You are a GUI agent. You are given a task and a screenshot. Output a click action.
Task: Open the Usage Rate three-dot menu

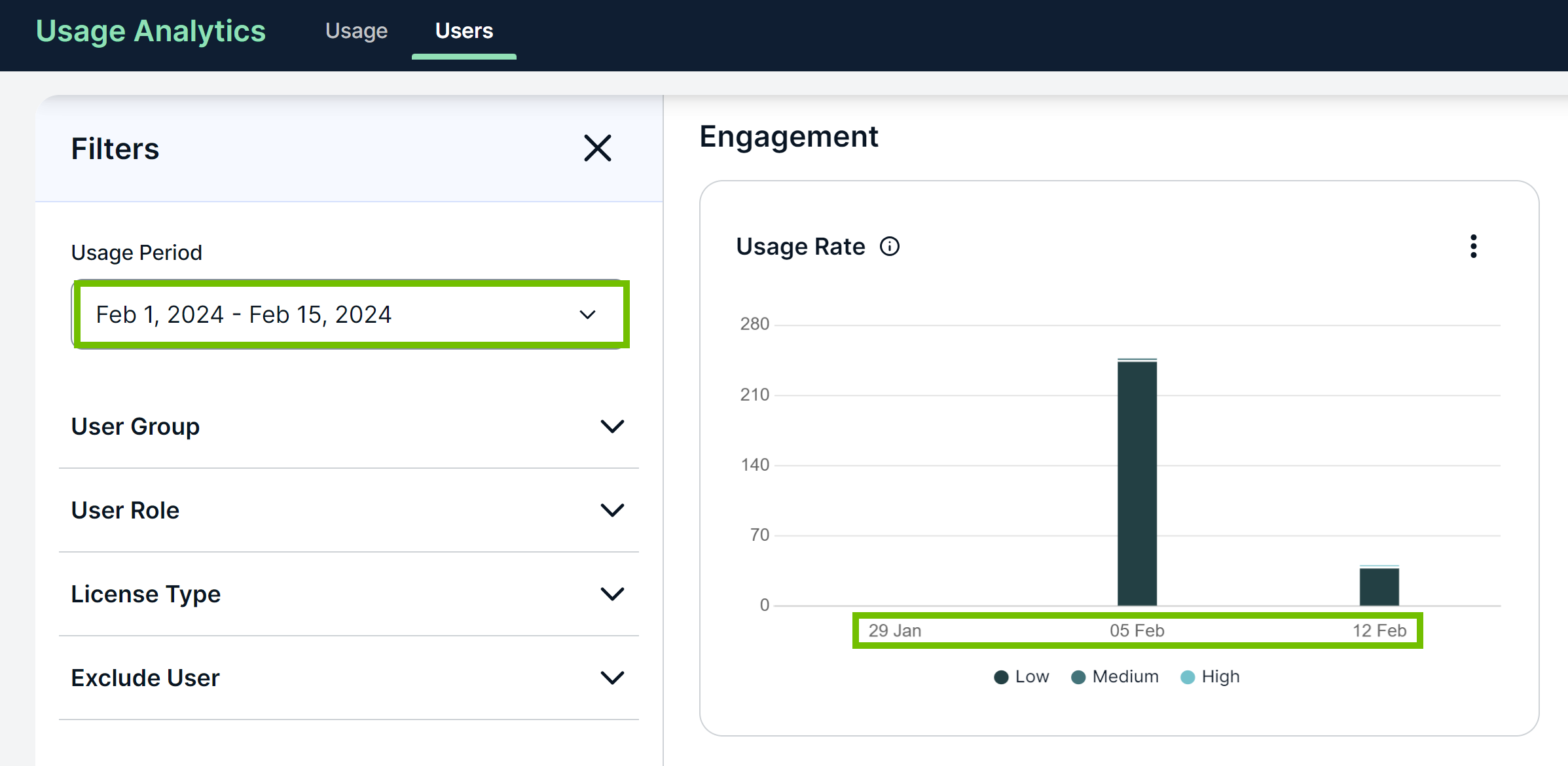click(x=1473, y=247)
